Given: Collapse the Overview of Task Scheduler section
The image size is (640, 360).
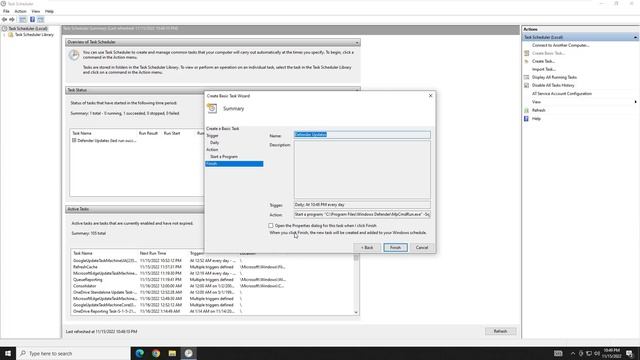Looking at the screenshot, I should [x=357, y=42].
